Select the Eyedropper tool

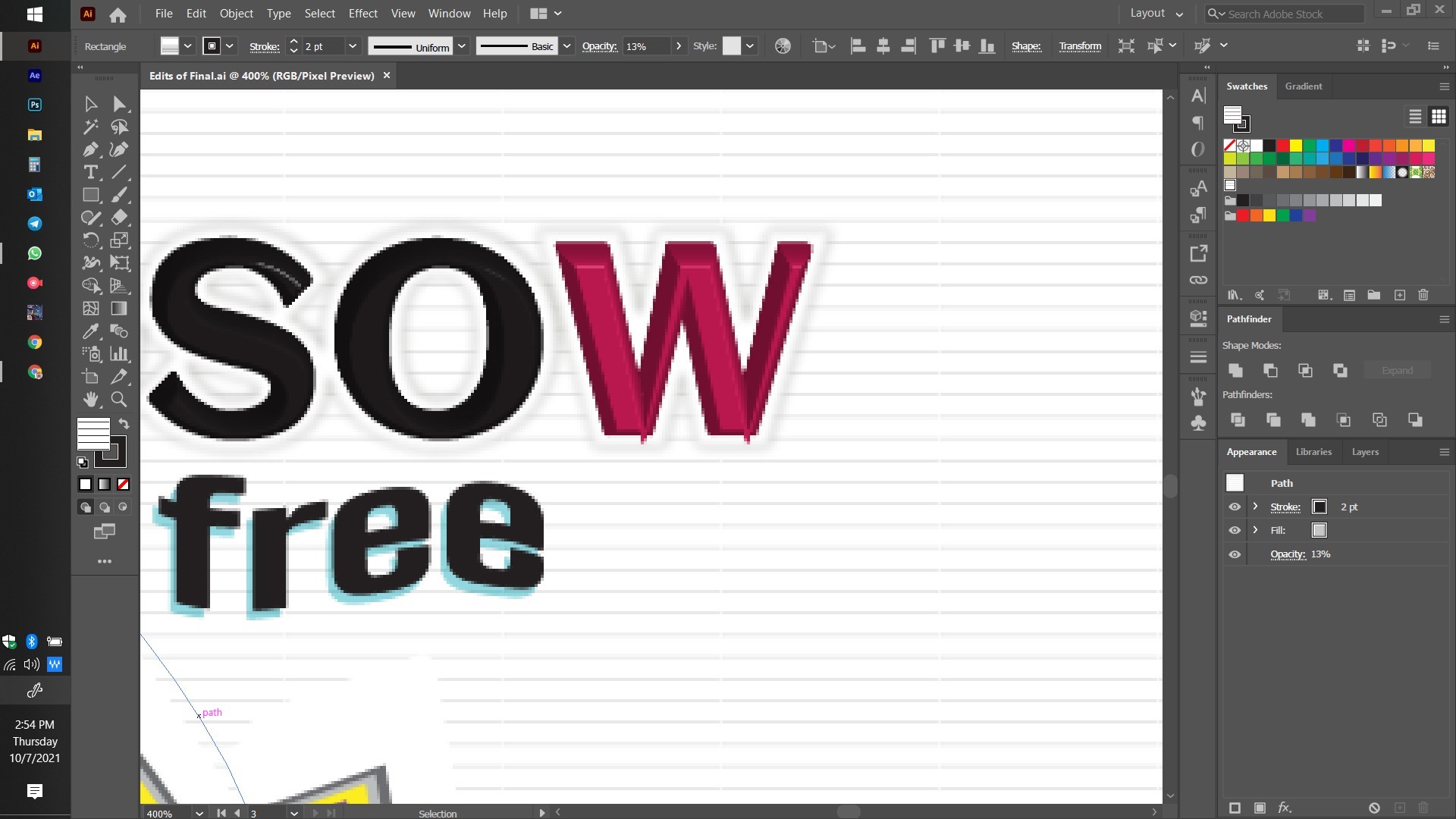pyautogui.click(x=90, y=331)
